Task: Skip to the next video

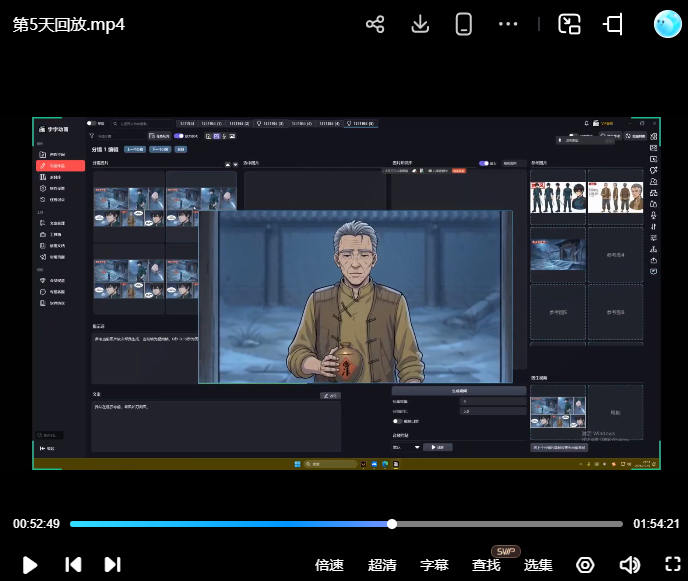Action: (112, 565)
